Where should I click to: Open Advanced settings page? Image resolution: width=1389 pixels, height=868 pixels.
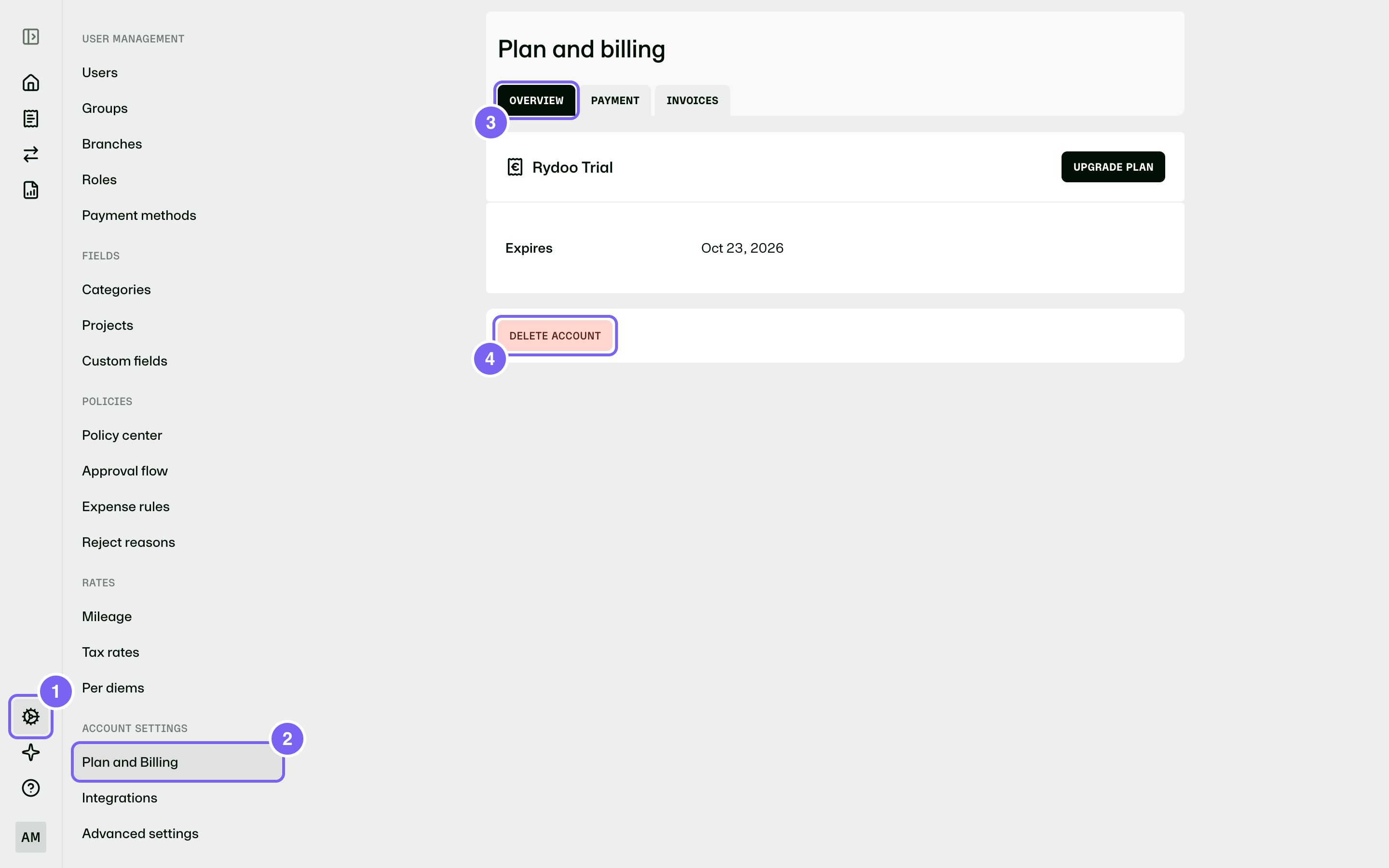click(x=140, y=834)
